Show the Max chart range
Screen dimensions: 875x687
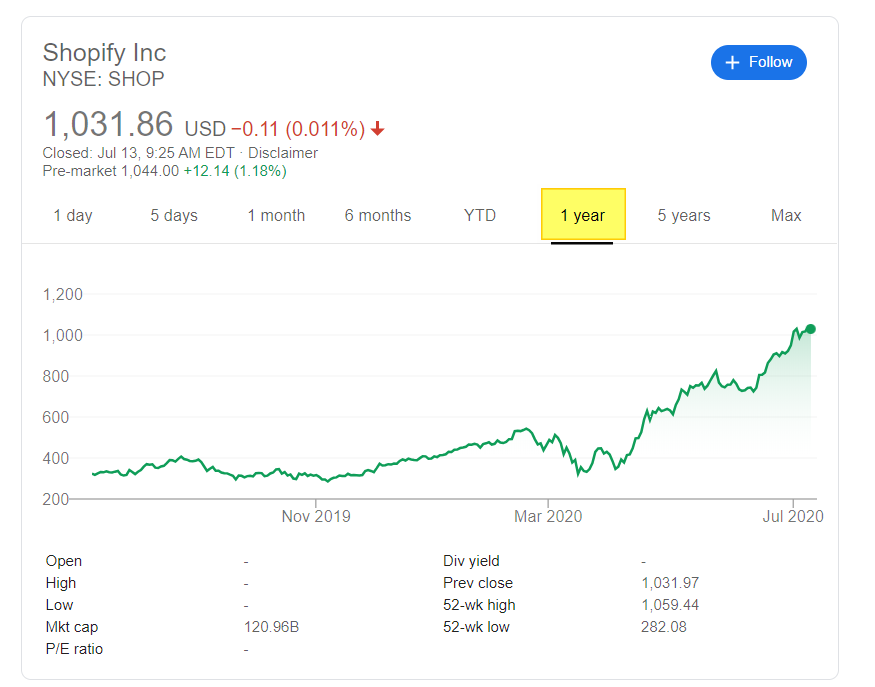[x=786, y=215]
